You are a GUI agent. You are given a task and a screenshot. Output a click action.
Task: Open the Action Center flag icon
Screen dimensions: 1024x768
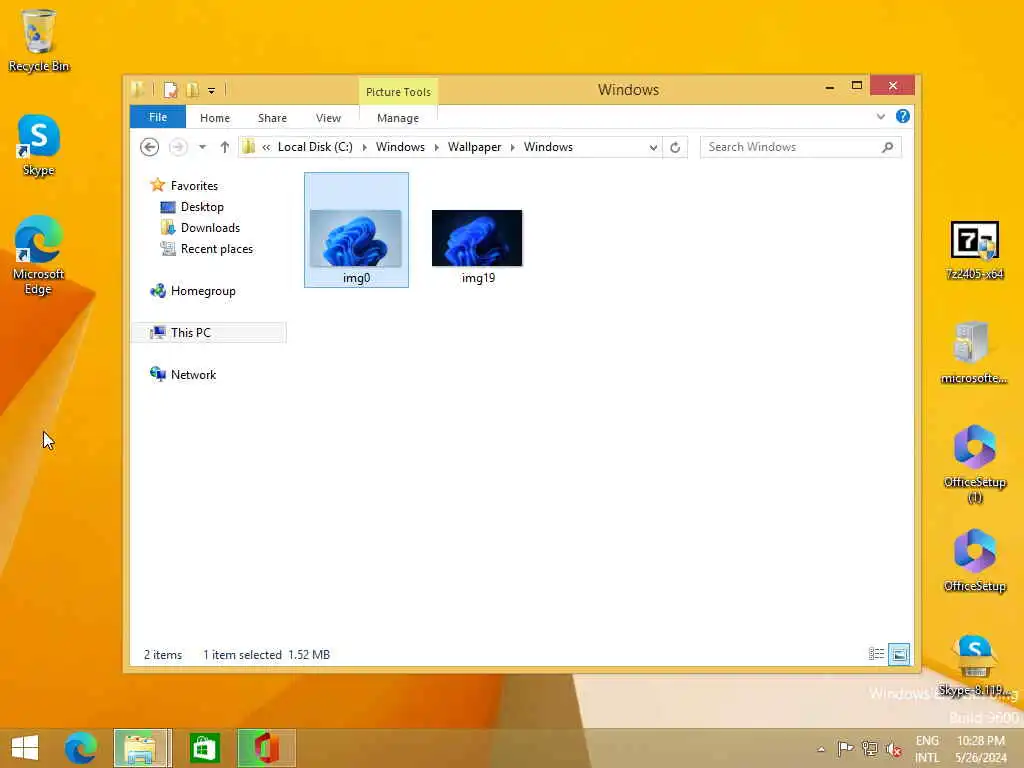coord(845,748)
